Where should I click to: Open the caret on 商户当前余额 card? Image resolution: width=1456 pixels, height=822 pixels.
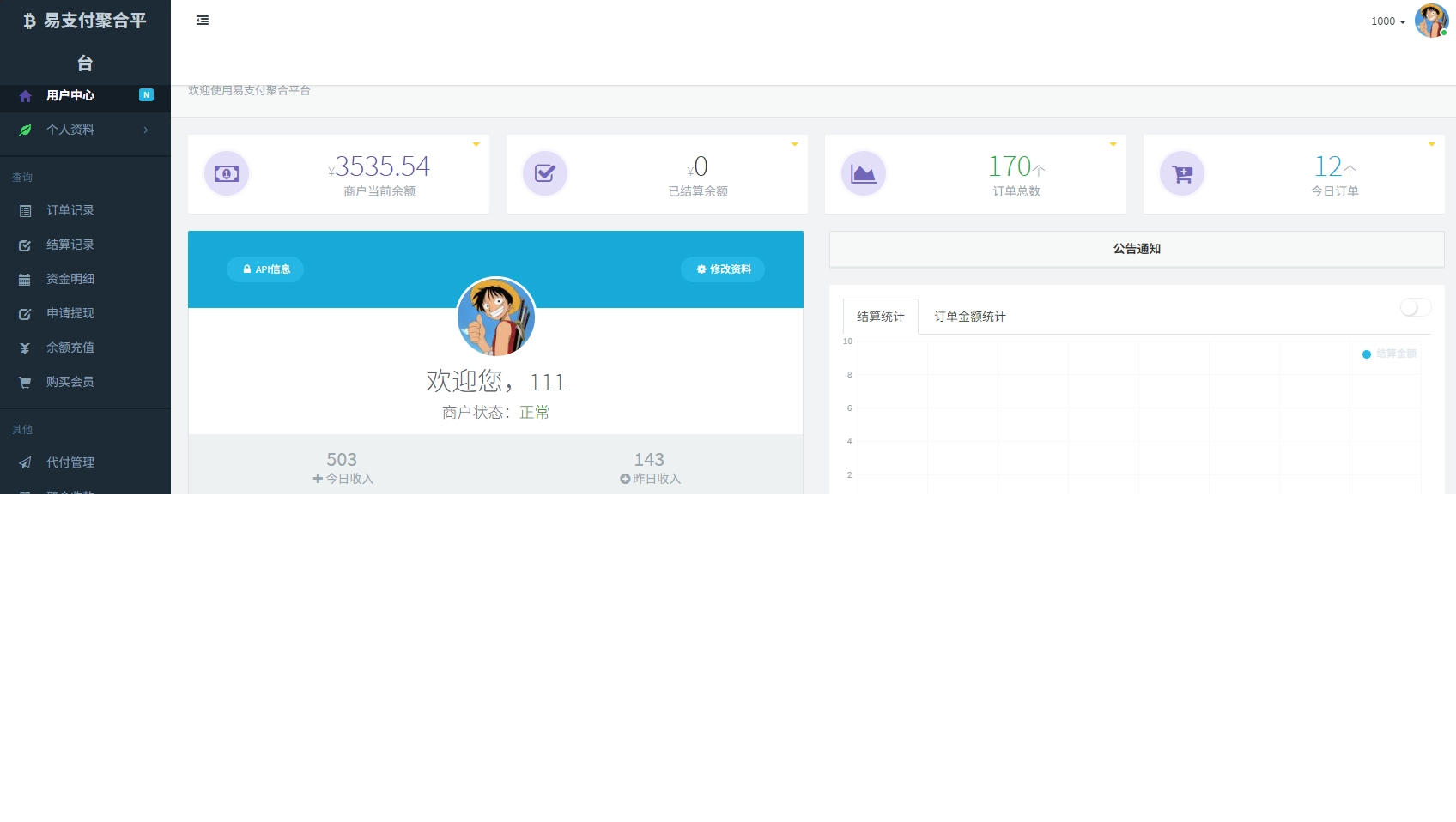coord(476,144)
